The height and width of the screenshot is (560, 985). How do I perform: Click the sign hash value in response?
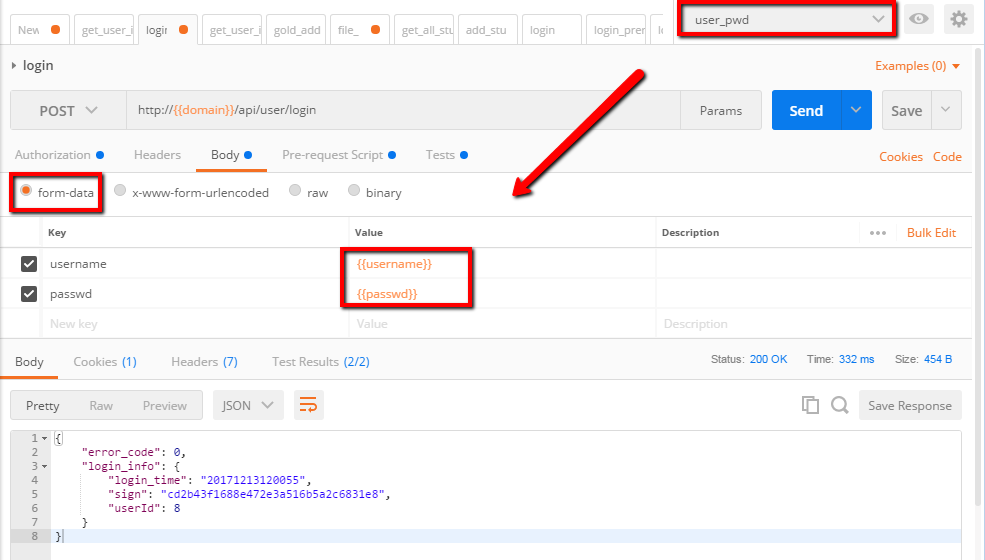coord(273,494)
